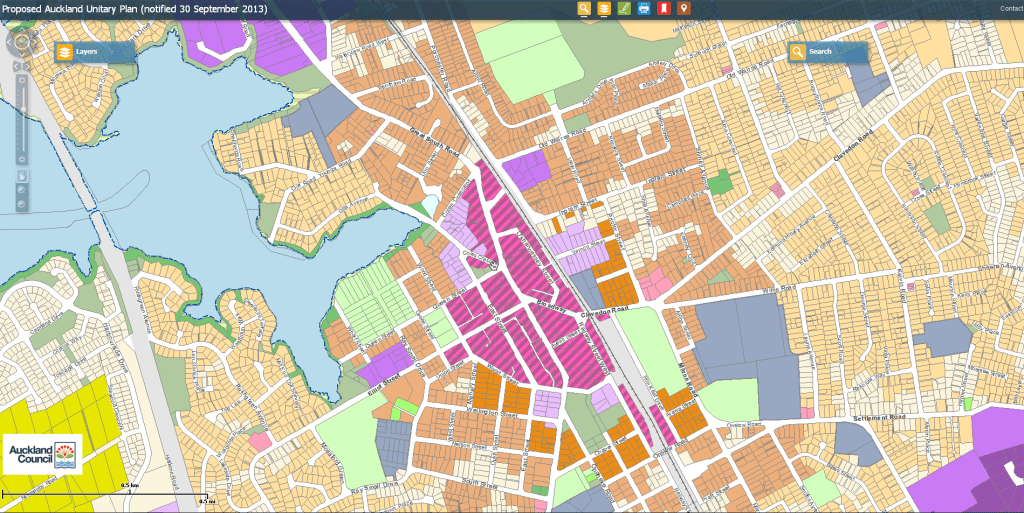Viewport: 1024px width, 513px height.
Task: Click the compass navigation wheel at top left
Action: pos(21,42)
